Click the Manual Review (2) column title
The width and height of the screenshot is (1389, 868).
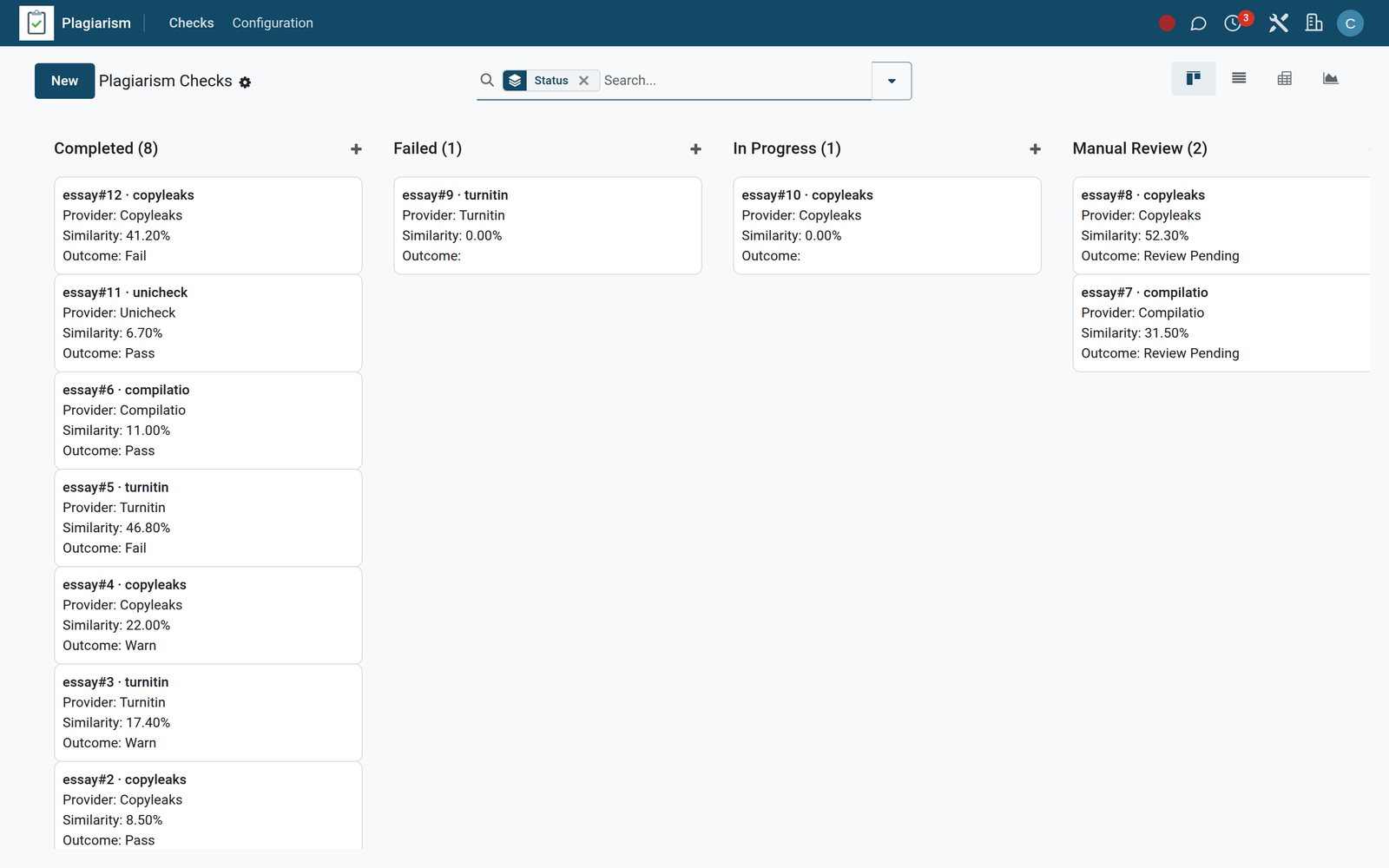pos(1140,148)
